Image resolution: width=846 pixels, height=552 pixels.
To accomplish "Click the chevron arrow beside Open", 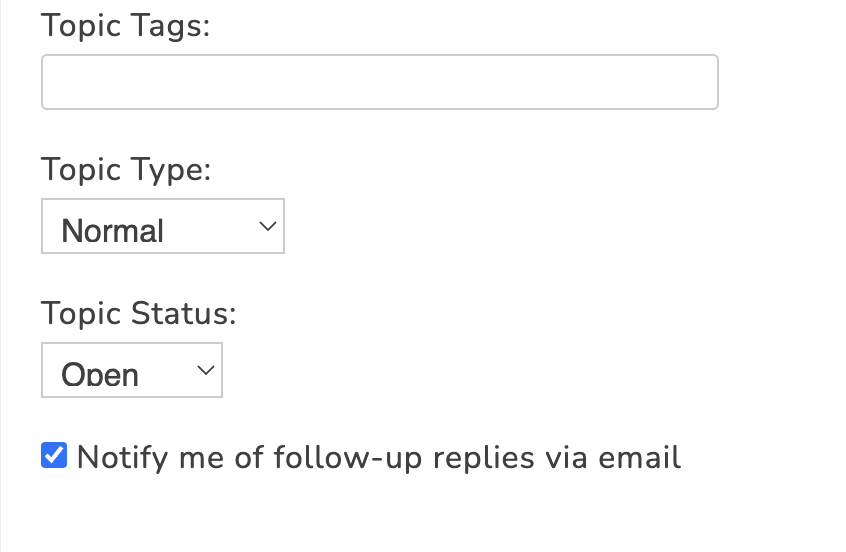I will pyautogui.click(x=206, y=370).
